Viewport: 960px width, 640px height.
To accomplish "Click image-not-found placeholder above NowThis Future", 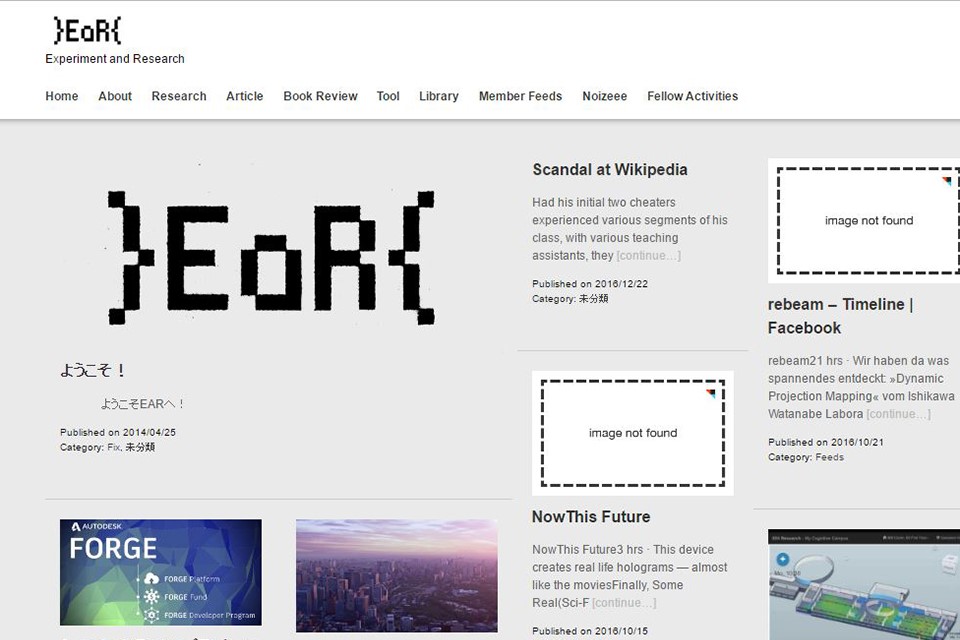I will (x=632, y=433).
